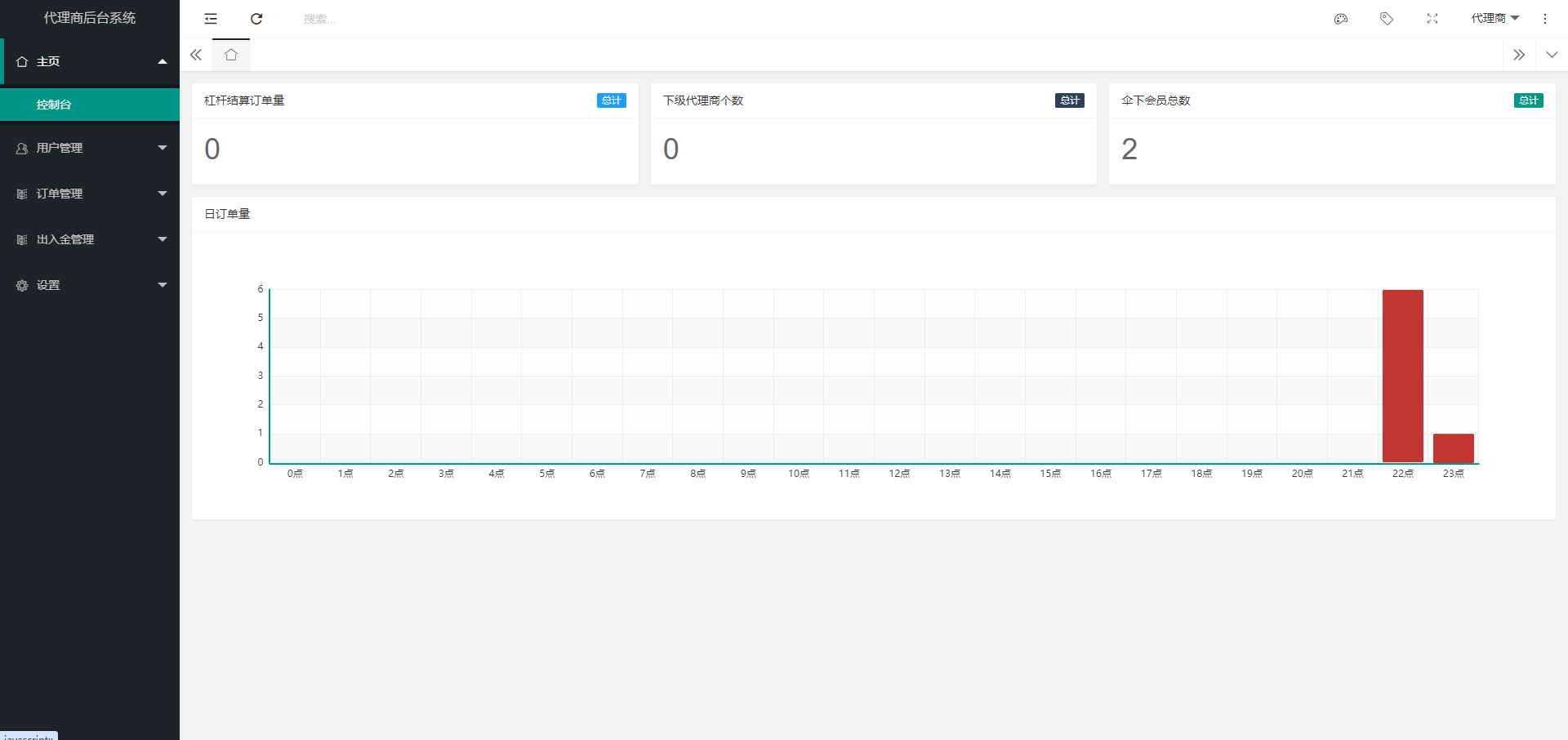Click the tag note icon in header

coord(1387,19)
